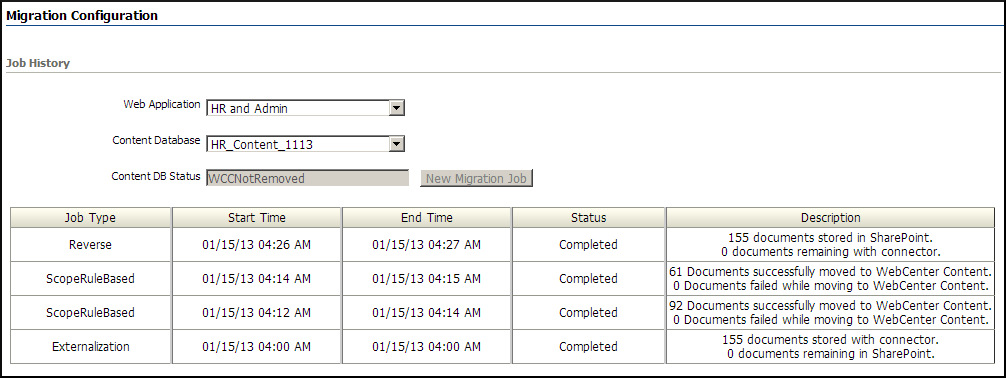Click the Migration Configuration page title
The height and width of the screenshot is (378, 1006).
click(82, 15)
